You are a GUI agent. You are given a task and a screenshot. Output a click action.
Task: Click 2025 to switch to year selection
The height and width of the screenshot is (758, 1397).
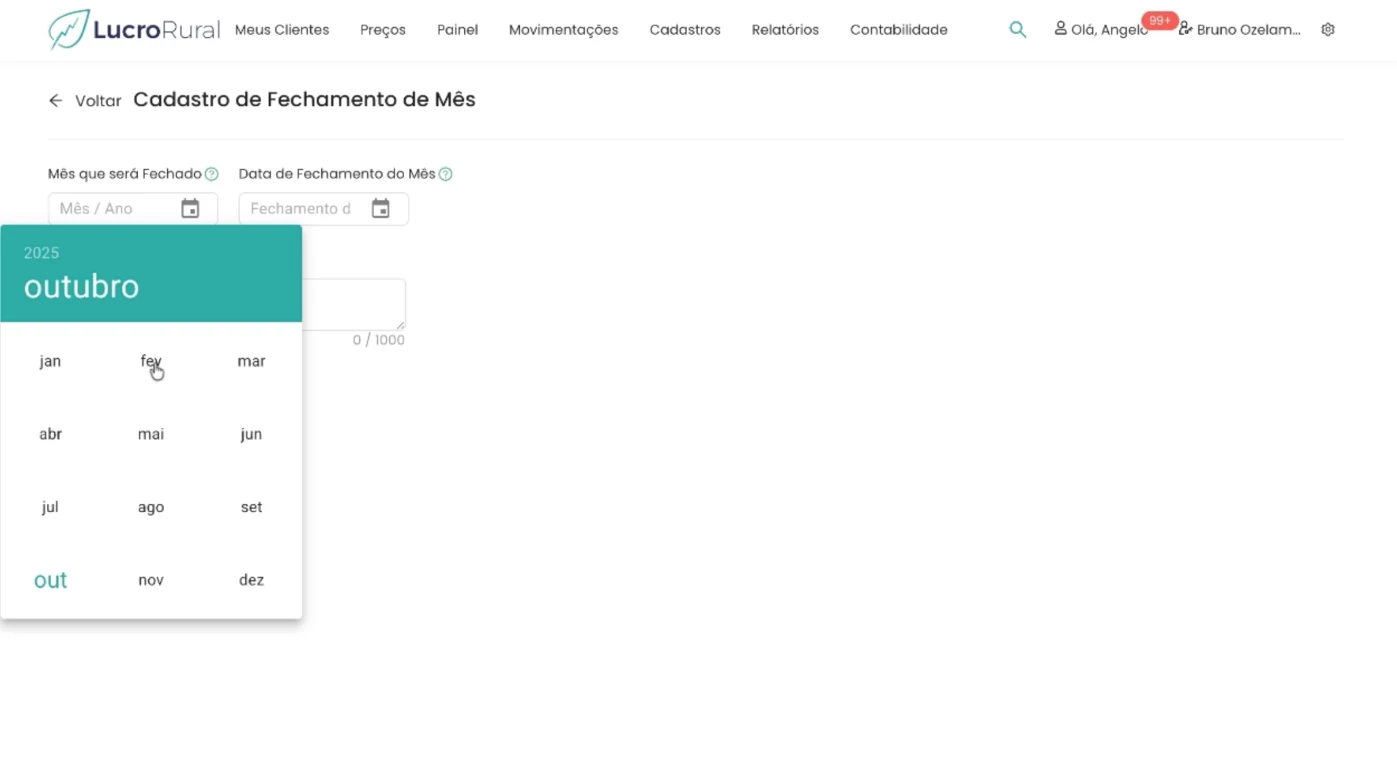[x=41, y=252]
